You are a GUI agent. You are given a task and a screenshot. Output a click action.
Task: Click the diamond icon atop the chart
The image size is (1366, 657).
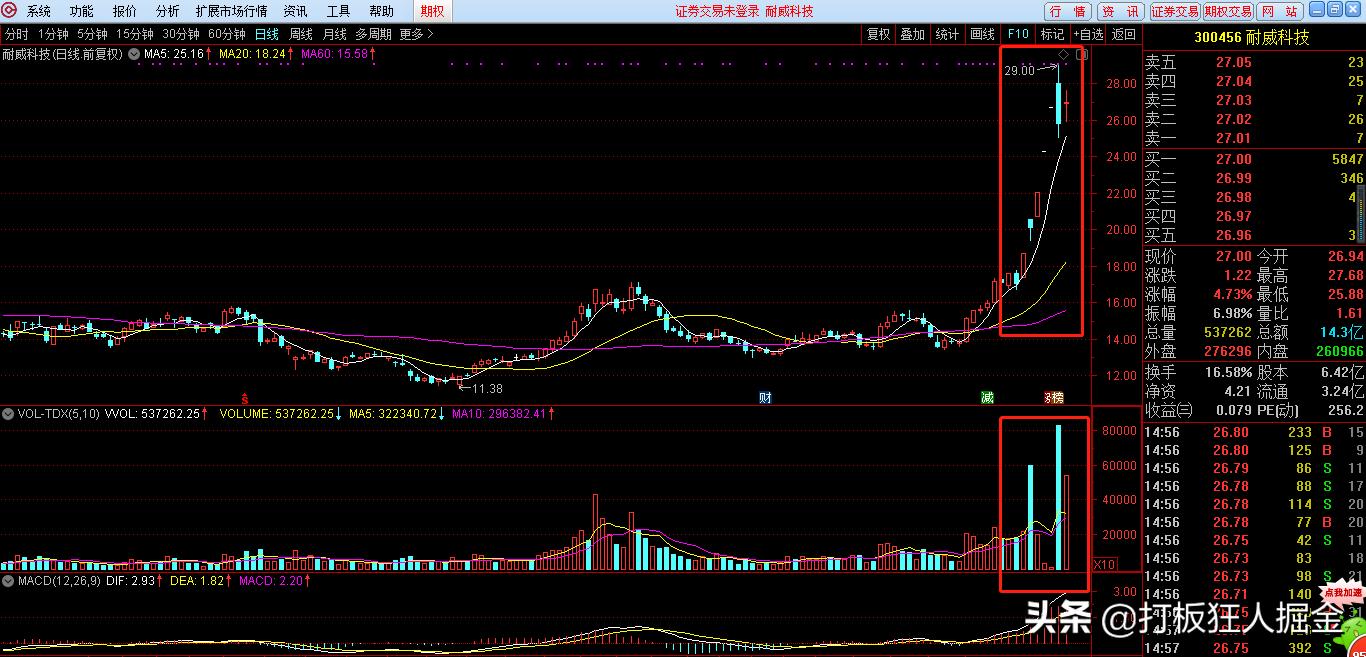coord(1063,53)
